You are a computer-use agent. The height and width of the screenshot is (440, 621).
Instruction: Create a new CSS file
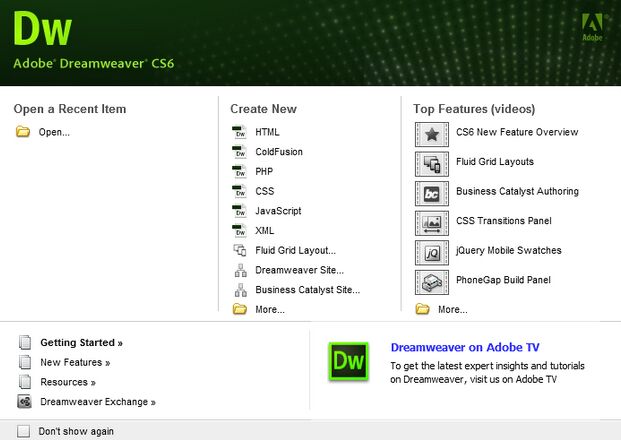264,191
